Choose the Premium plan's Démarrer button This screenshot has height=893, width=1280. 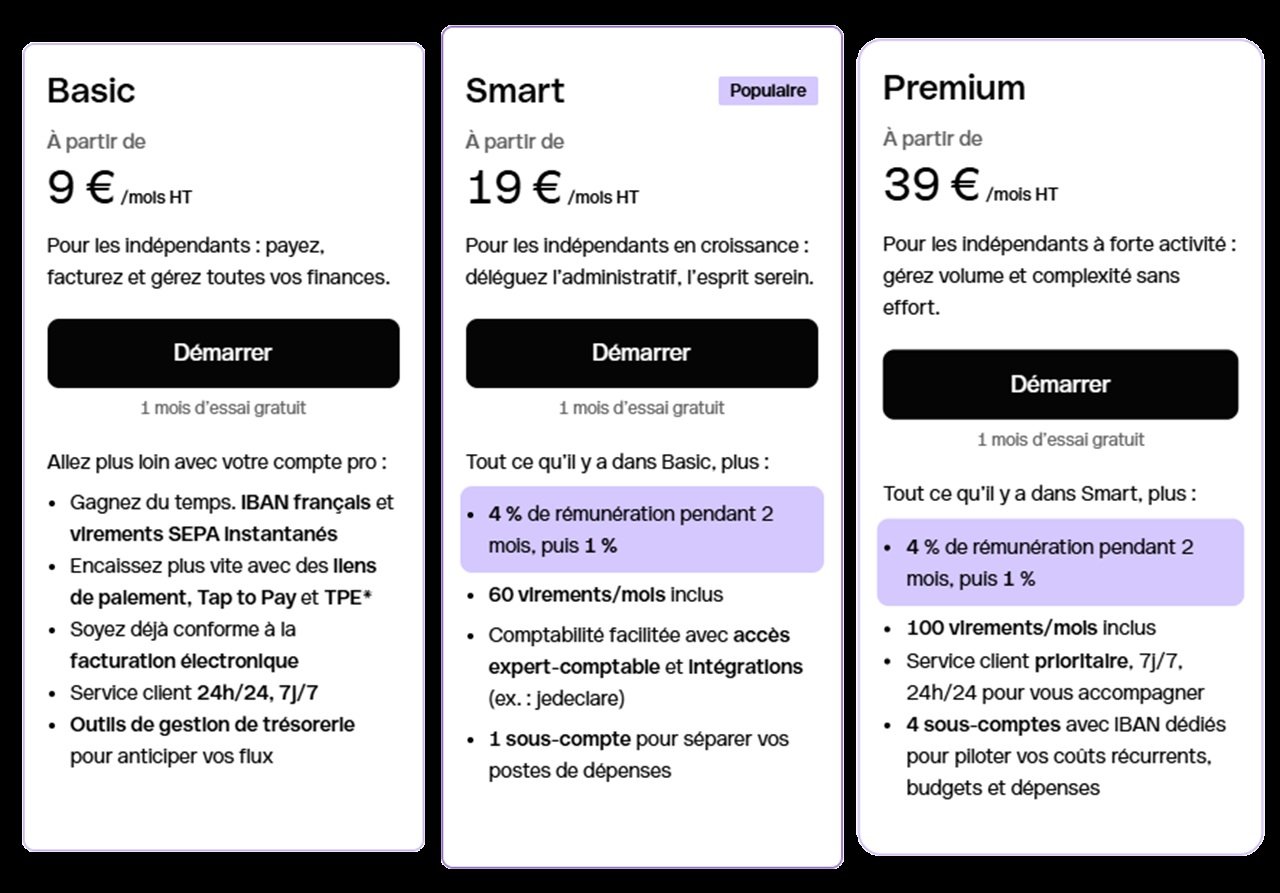pyautogui.click(x=1060, y=384)
